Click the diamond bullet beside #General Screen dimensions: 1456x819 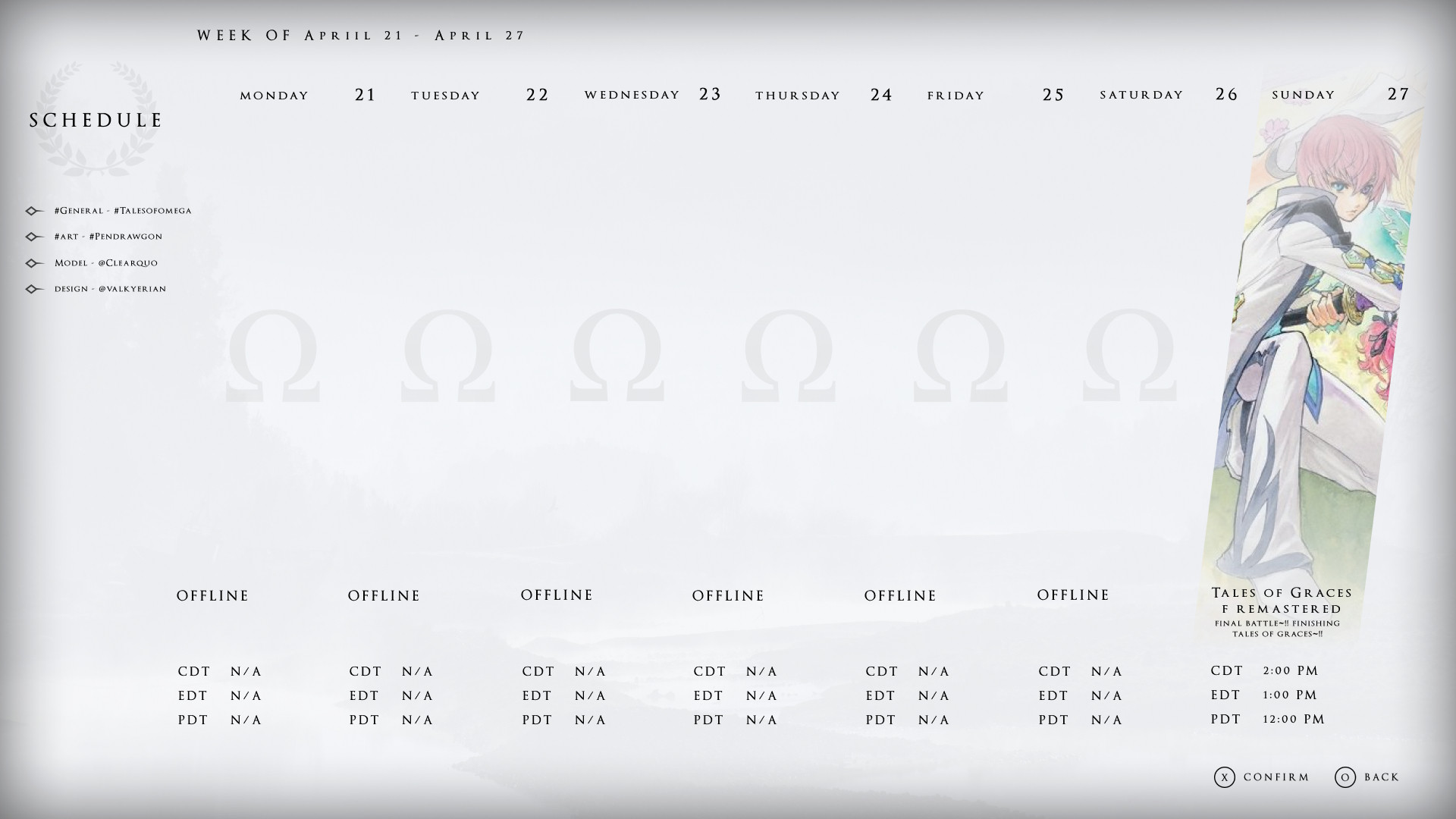(x=34, y=211)
